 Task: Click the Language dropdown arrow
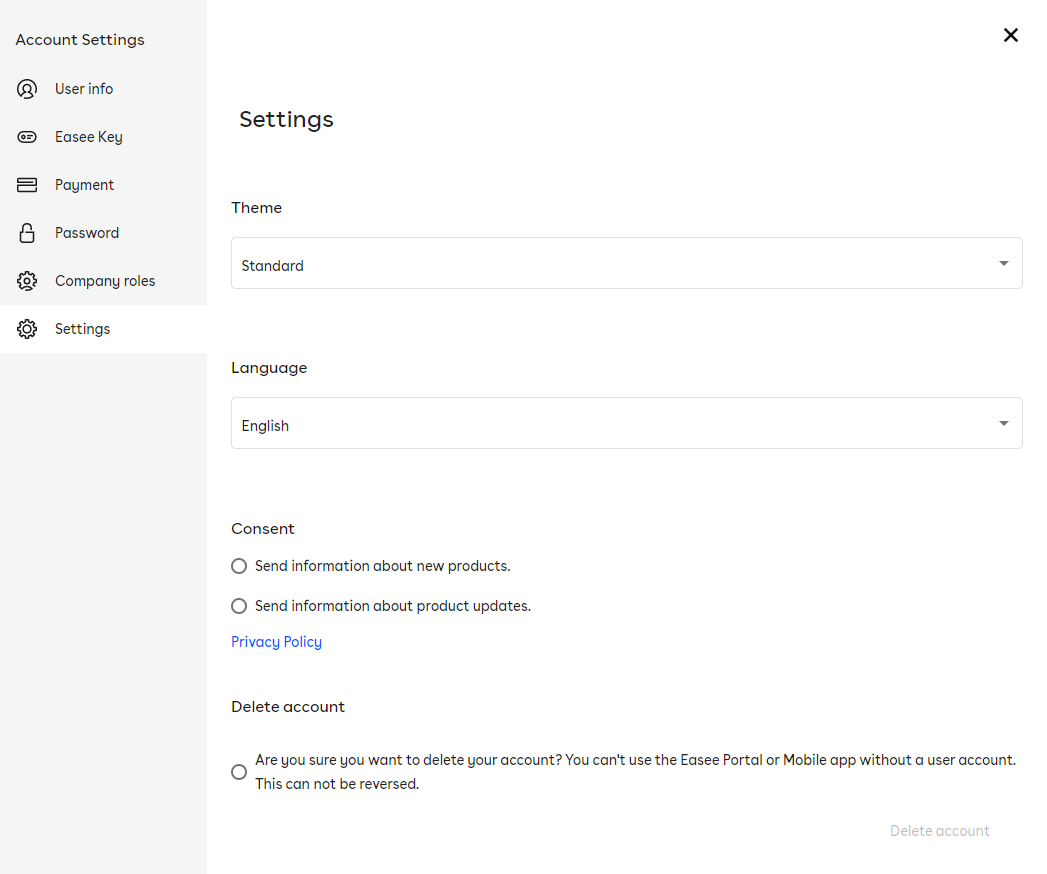(x=1003, y=423)
